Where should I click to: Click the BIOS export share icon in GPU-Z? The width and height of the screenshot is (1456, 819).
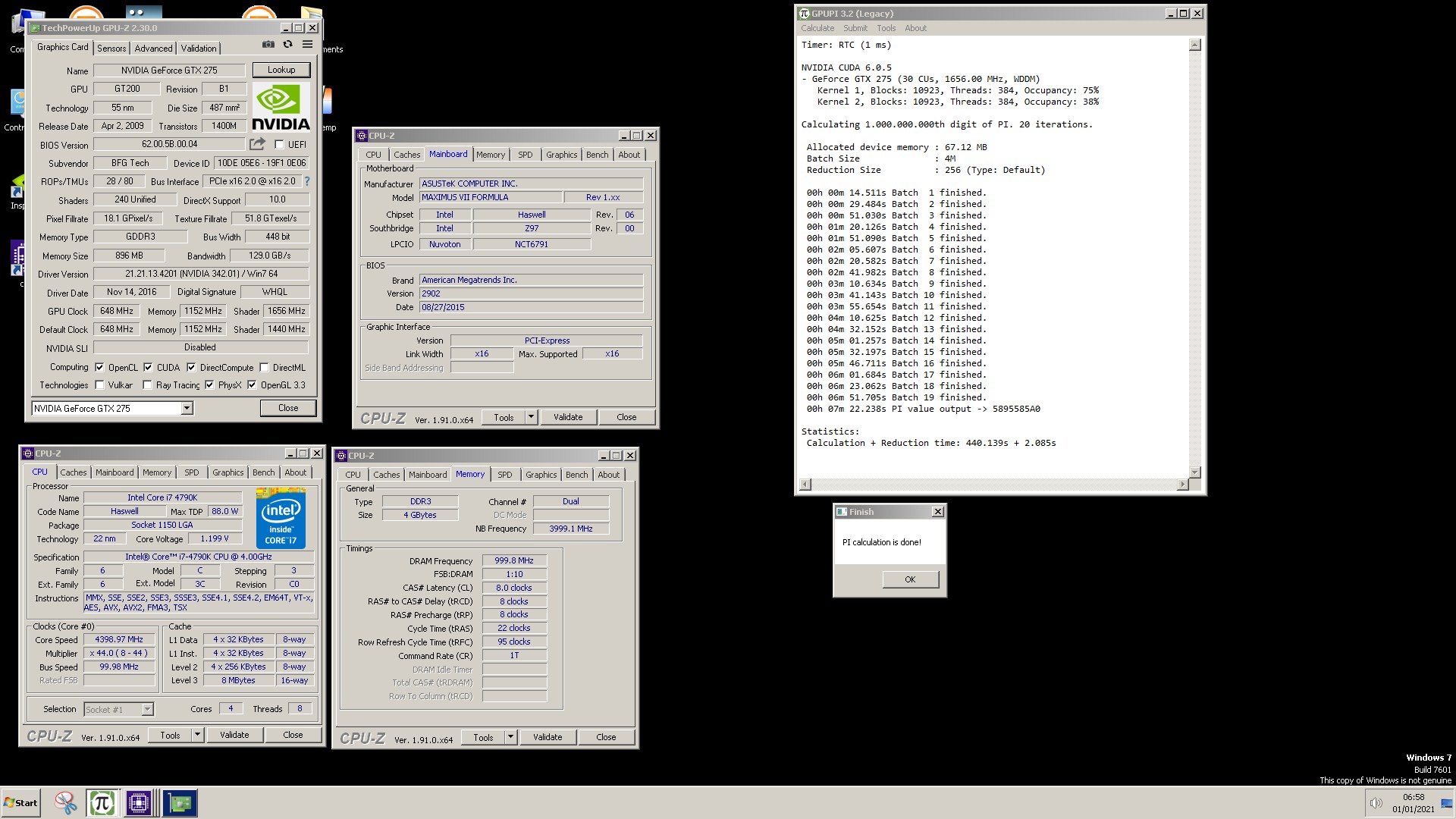click(258, 144)
